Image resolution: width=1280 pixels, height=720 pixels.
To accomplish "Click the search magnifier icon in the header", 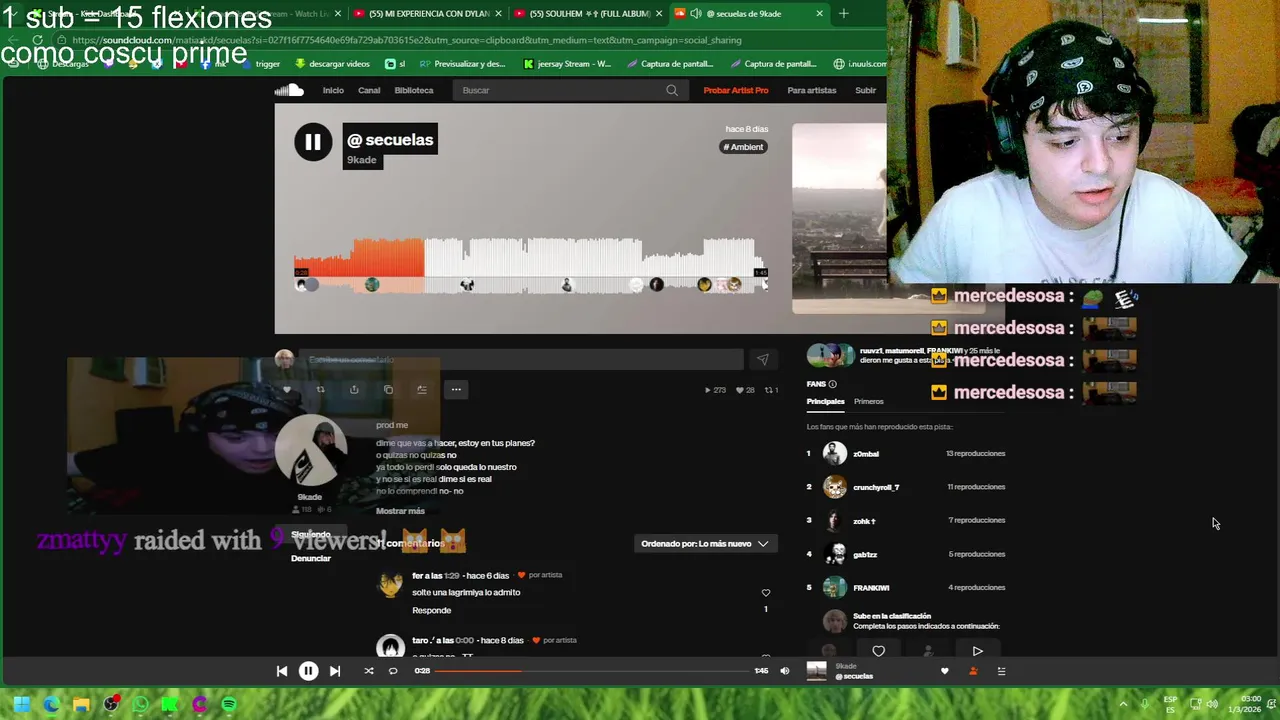I will (x=672, y=90).
